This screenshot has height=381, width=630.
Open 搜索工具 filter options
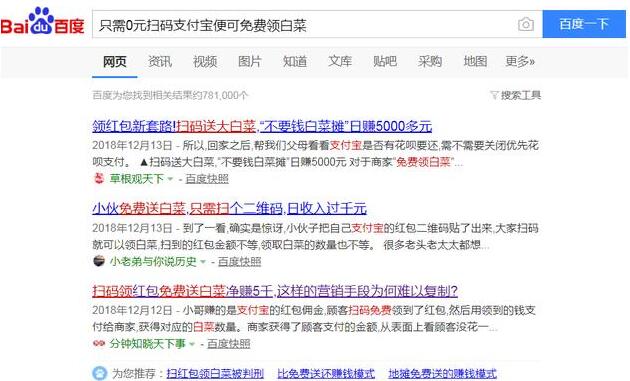click(515, 95)
